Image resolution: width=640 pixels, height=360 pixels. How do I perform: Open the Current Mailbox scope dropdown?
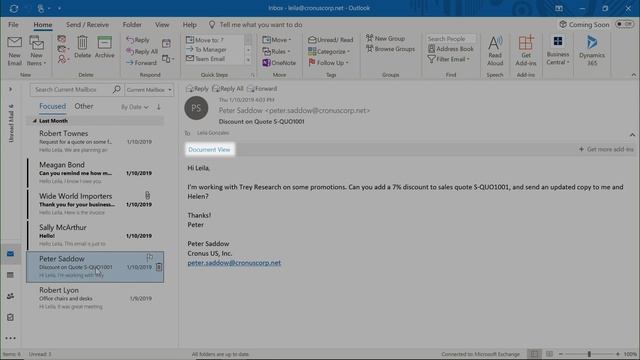coord(149,90)
